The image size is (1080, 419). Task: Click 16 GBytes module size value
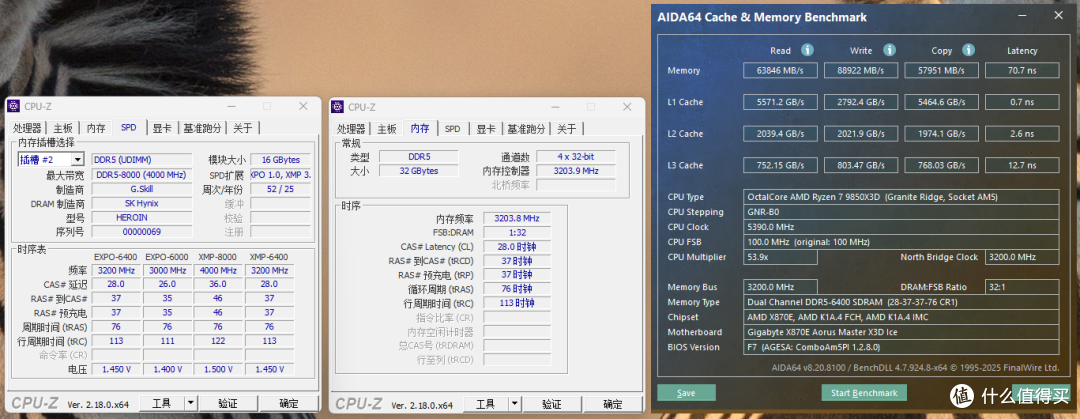click(x=280, y=160)
